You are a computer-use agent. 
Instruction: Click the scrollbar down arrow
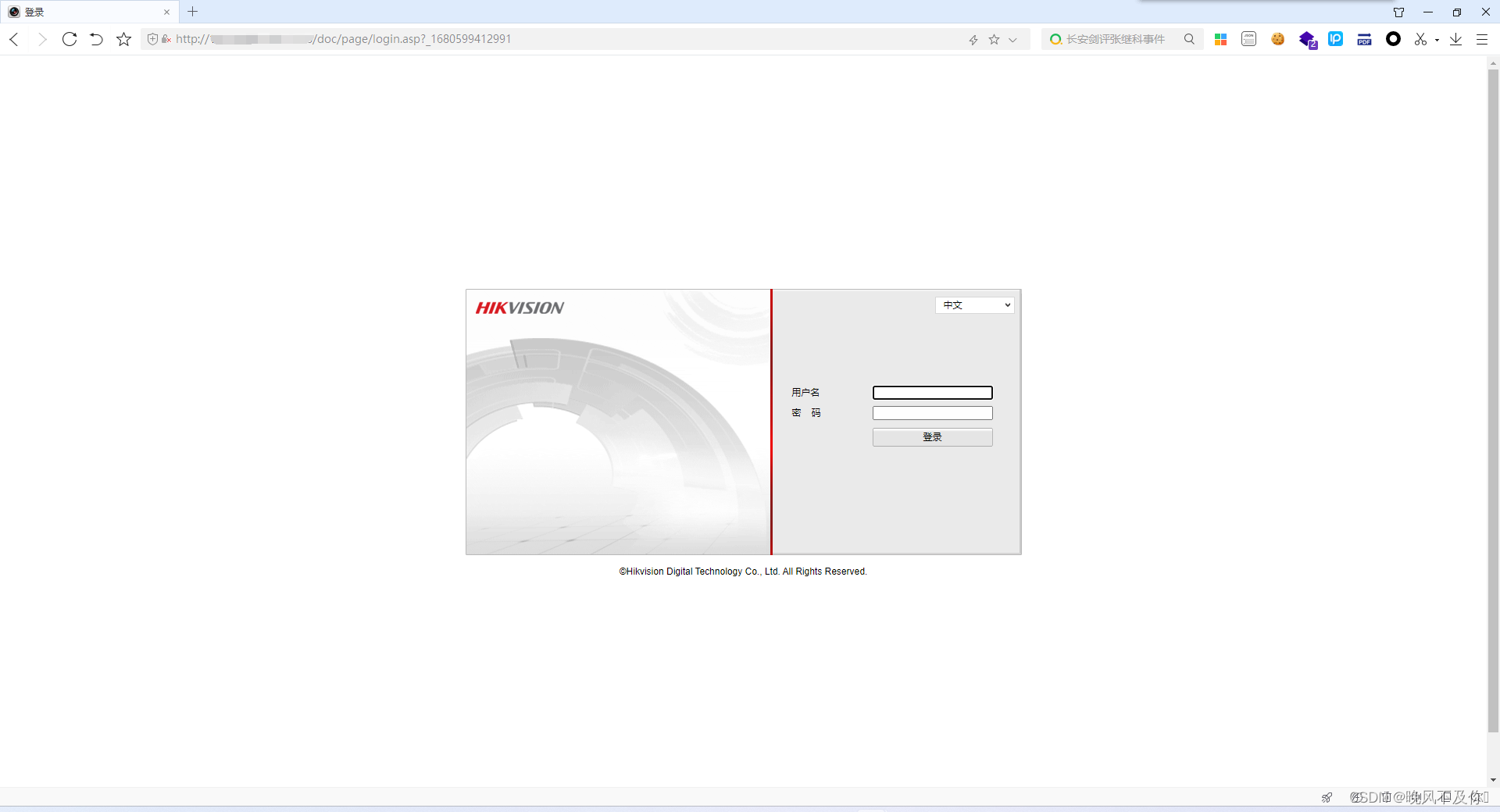click(1493, 779)
